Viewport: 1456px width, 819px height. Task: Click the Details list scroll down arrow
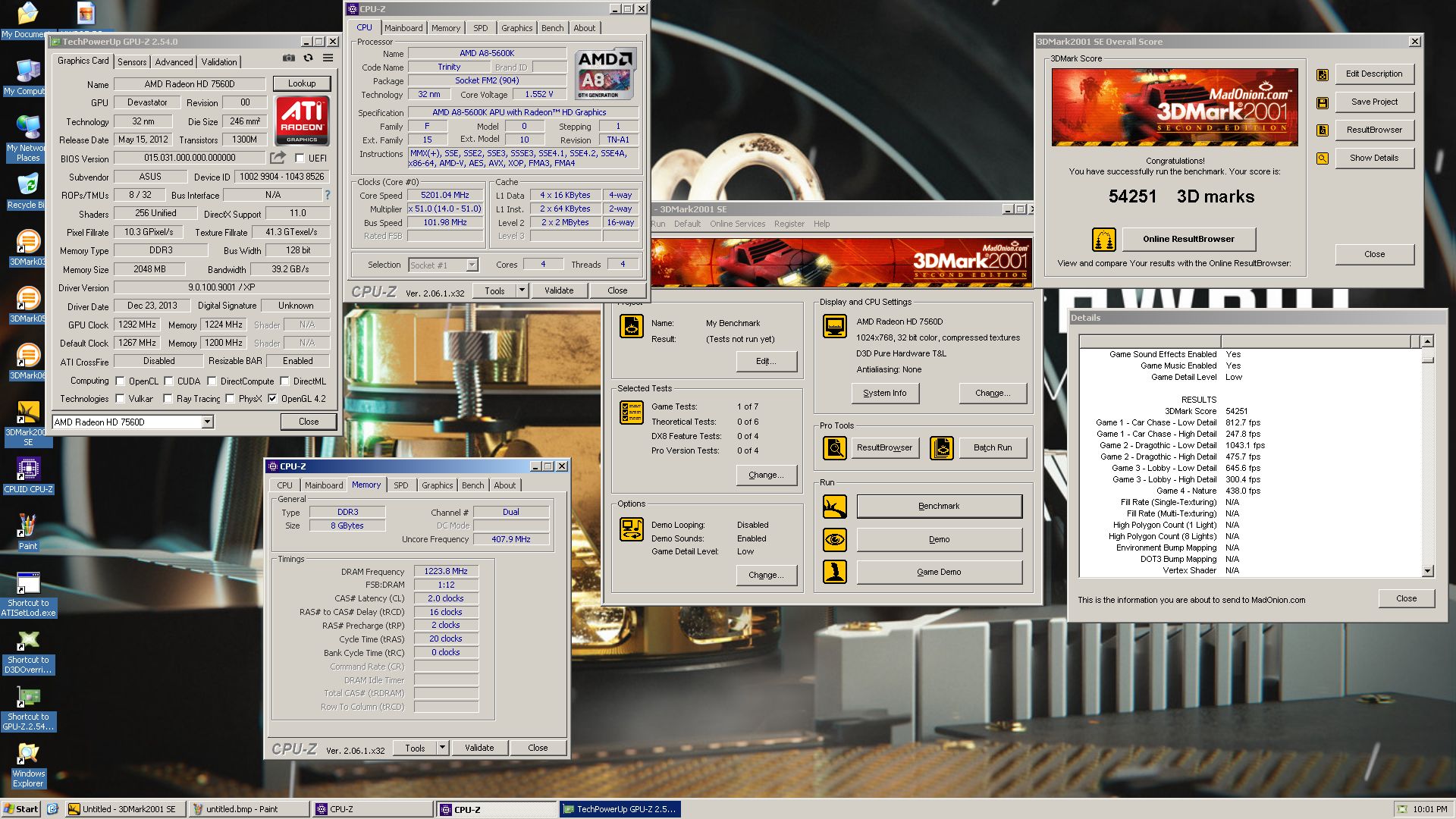tap(1428, 571)
